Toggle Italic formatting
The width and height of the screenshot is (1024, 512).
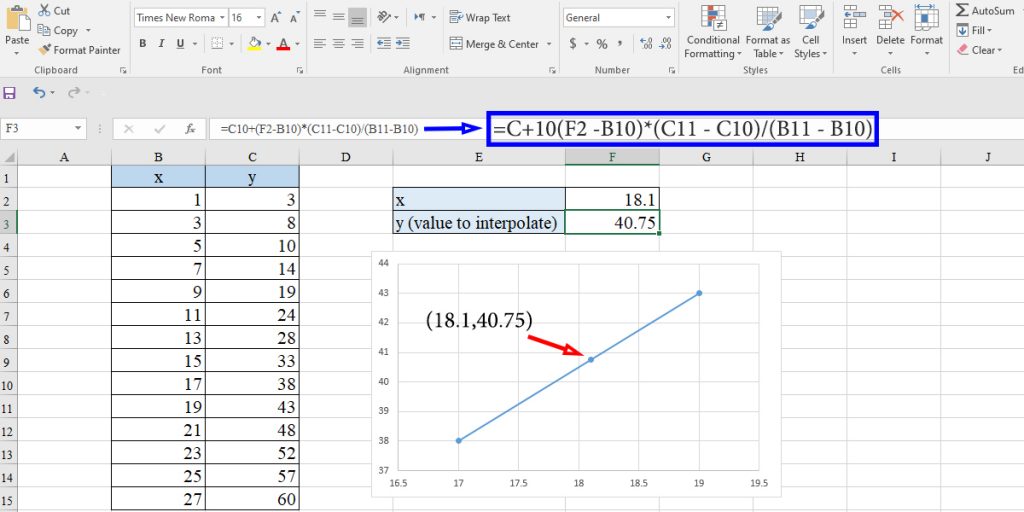[x=161, y=44]
